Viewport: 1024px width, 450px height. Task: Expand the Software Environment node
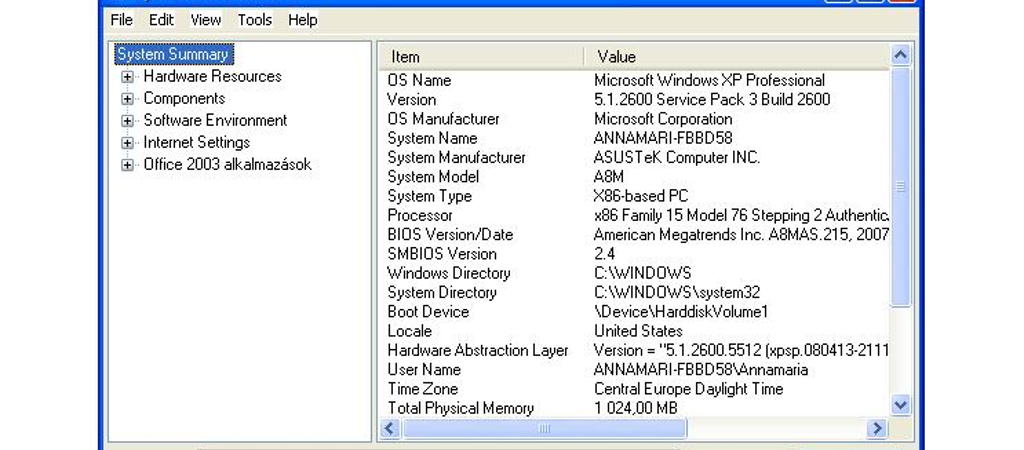[127, 121]
